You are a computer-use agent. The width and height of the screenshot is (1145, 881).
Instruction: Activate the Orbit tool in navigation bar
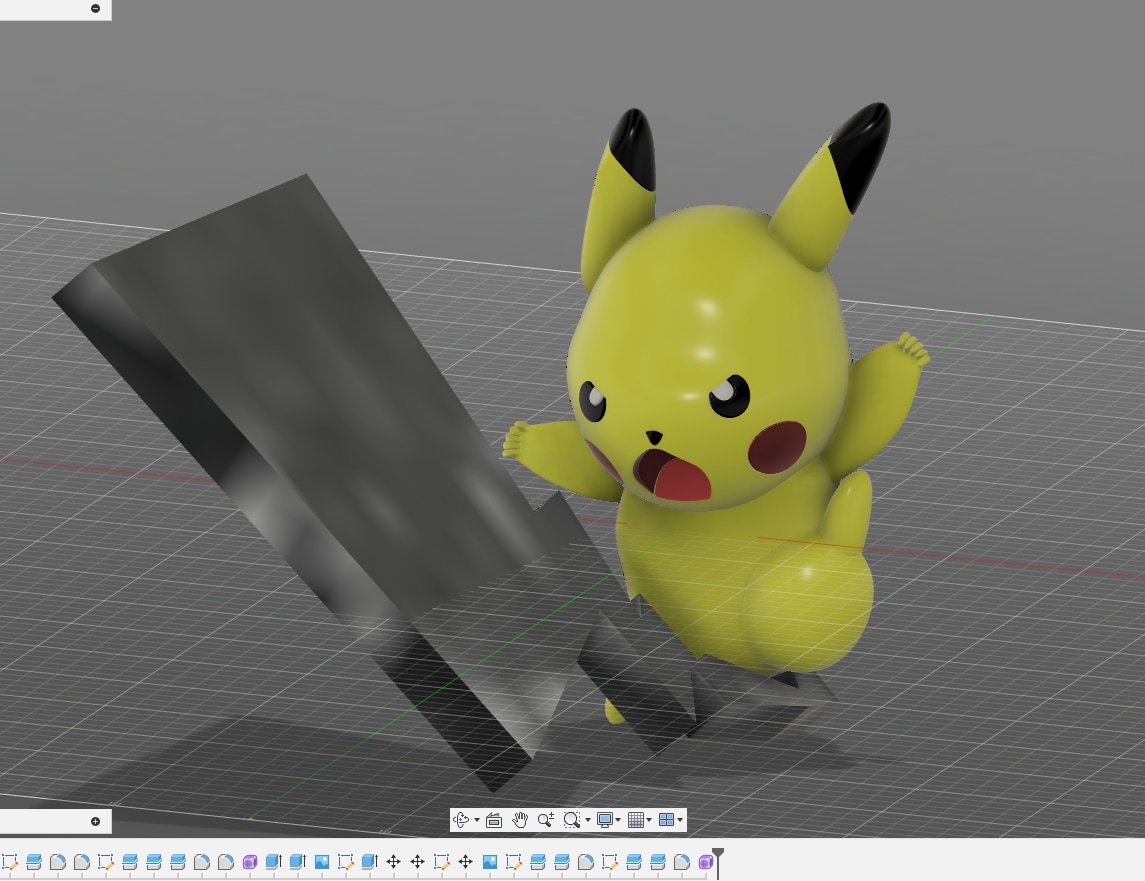pos(462,820)
